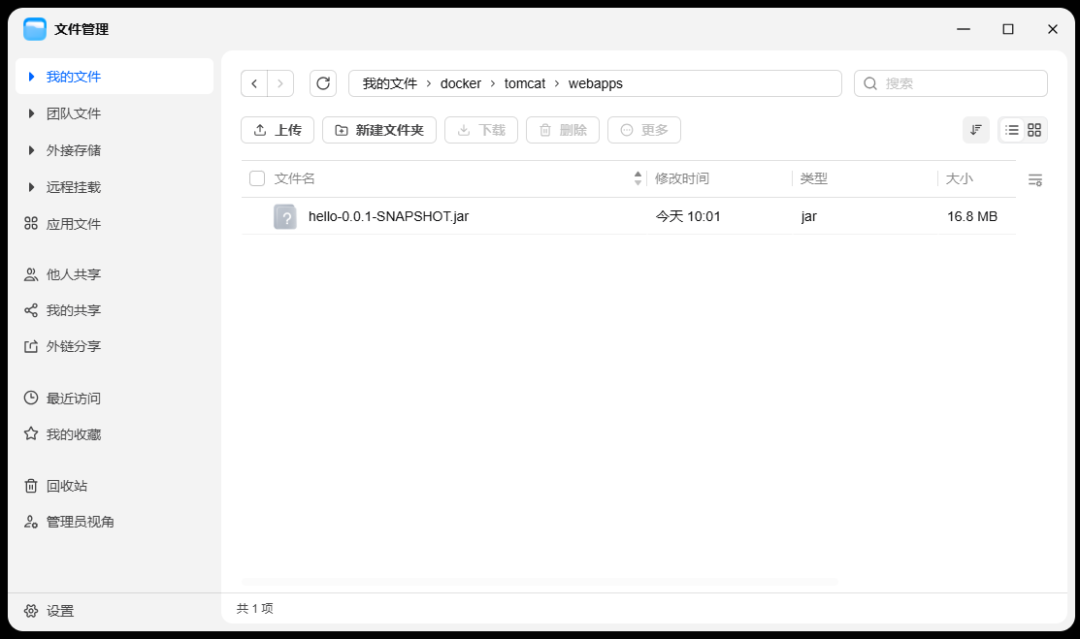1080x639 pixels.
Task: Navigate to tomcat in breadcrumb path
Action: (x=524, y=83)
